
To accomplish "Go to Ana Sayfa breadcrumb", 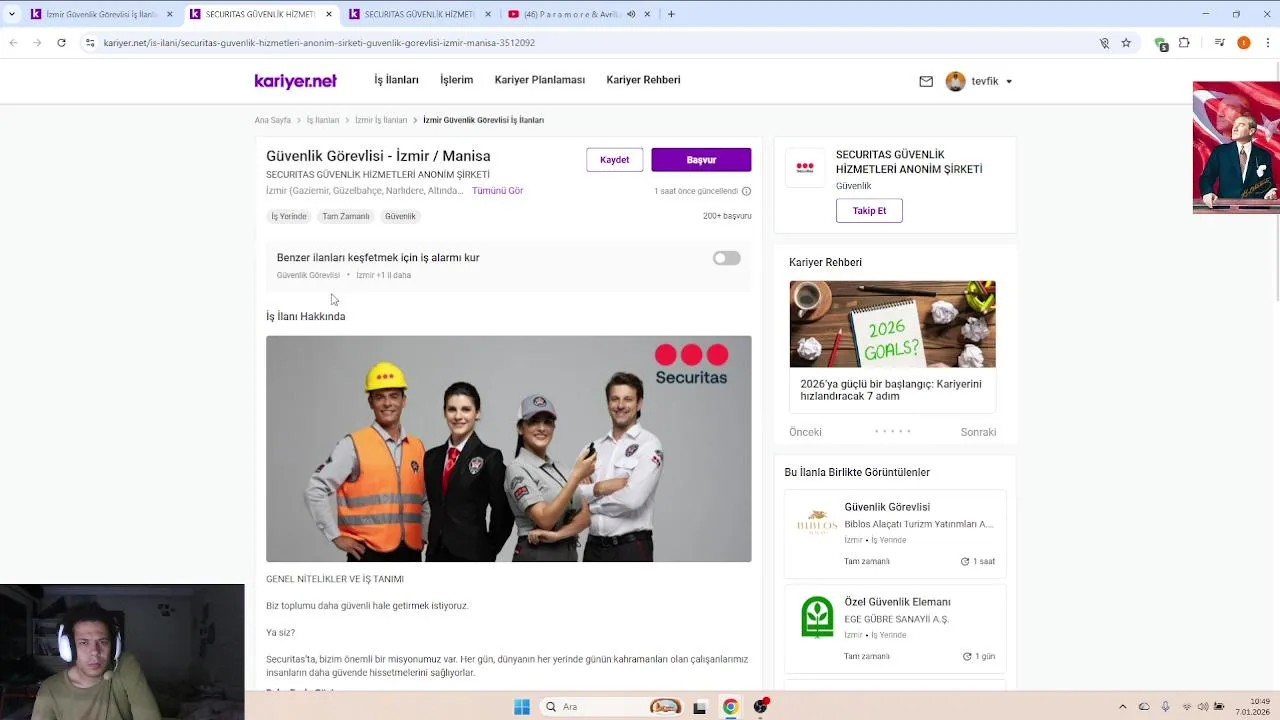I will click(272, 120).
